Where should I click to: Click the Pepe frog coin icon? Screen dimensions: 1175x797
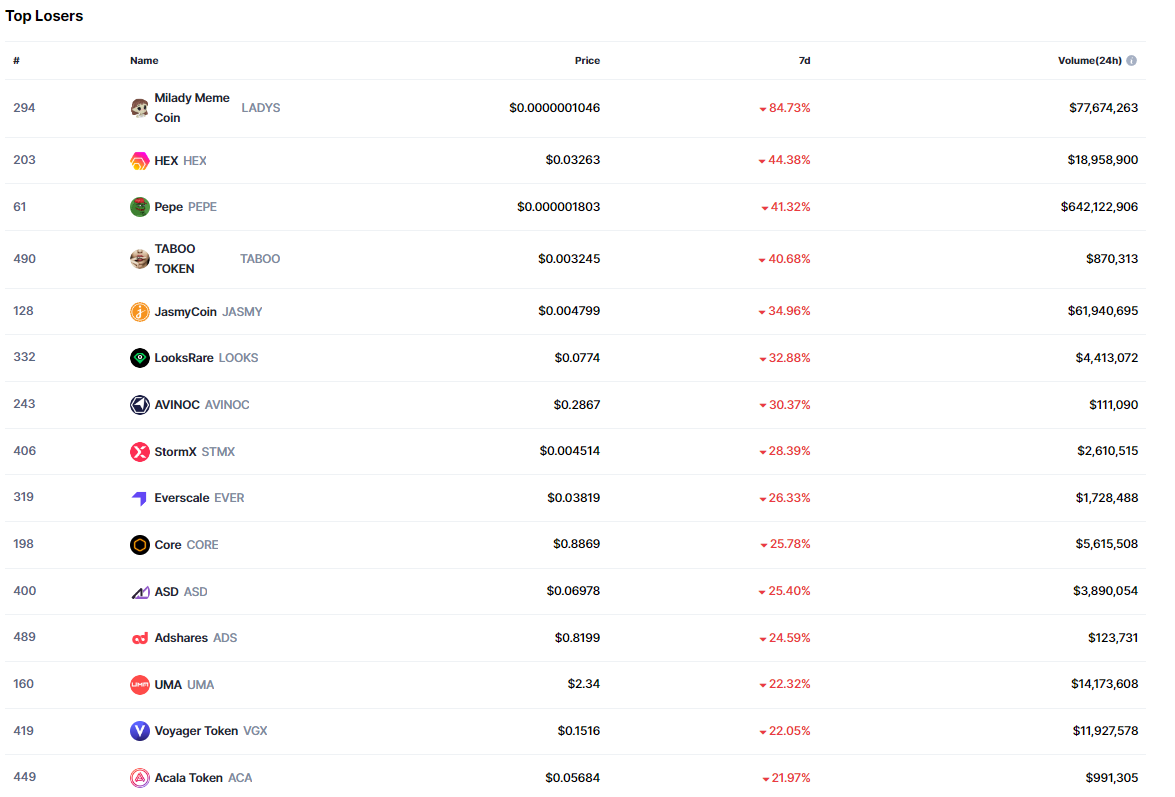coord(140,207)
